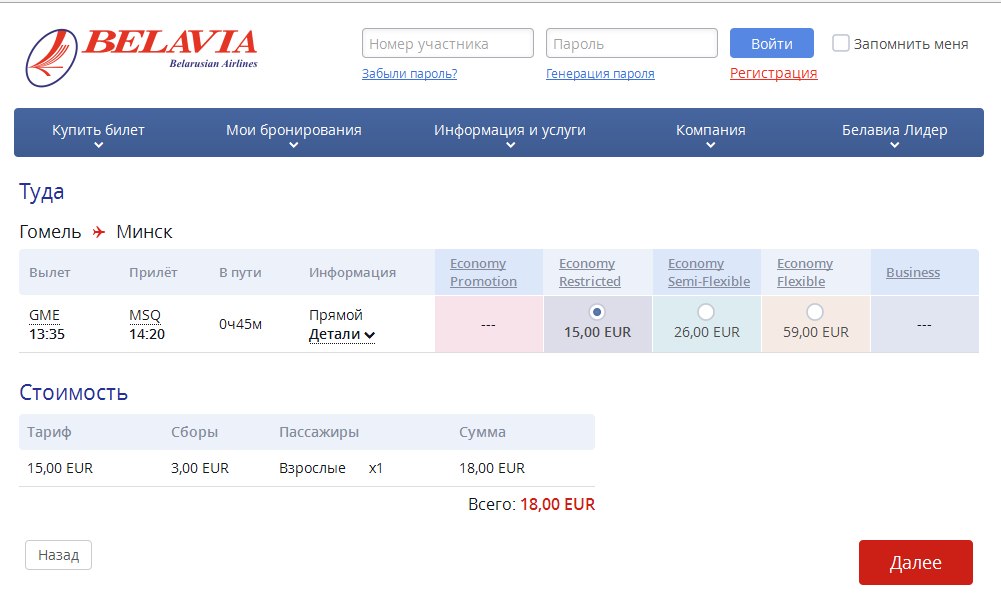Expand the Мои бронирования menu
Screen dimensions: 1001x594
pos(293,131)
